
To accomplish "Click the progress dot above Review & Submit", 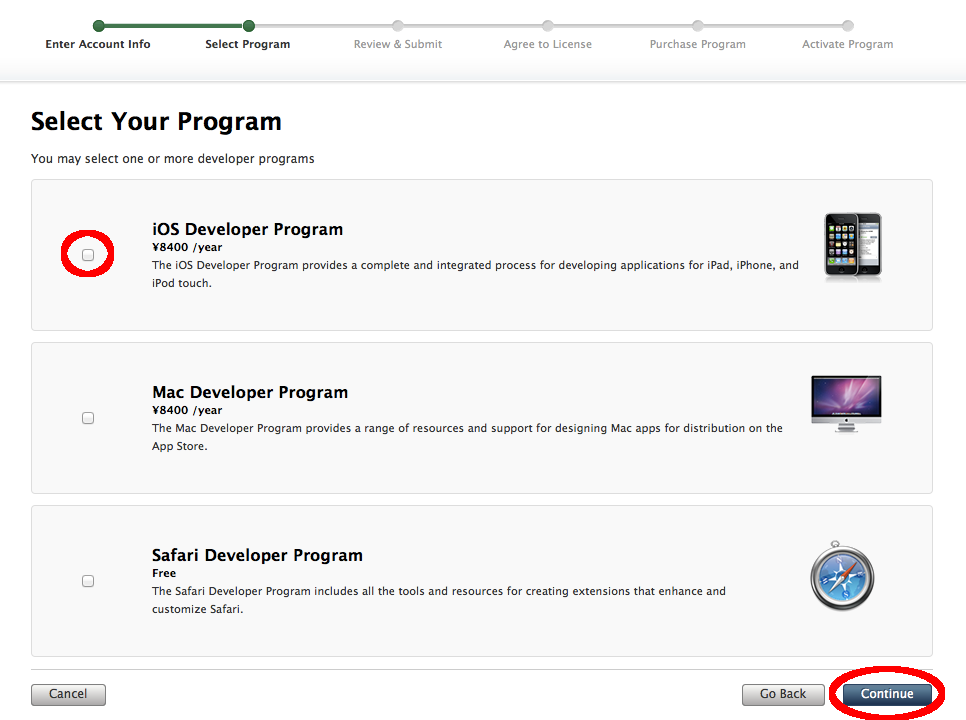I will [x=398, y=26].
